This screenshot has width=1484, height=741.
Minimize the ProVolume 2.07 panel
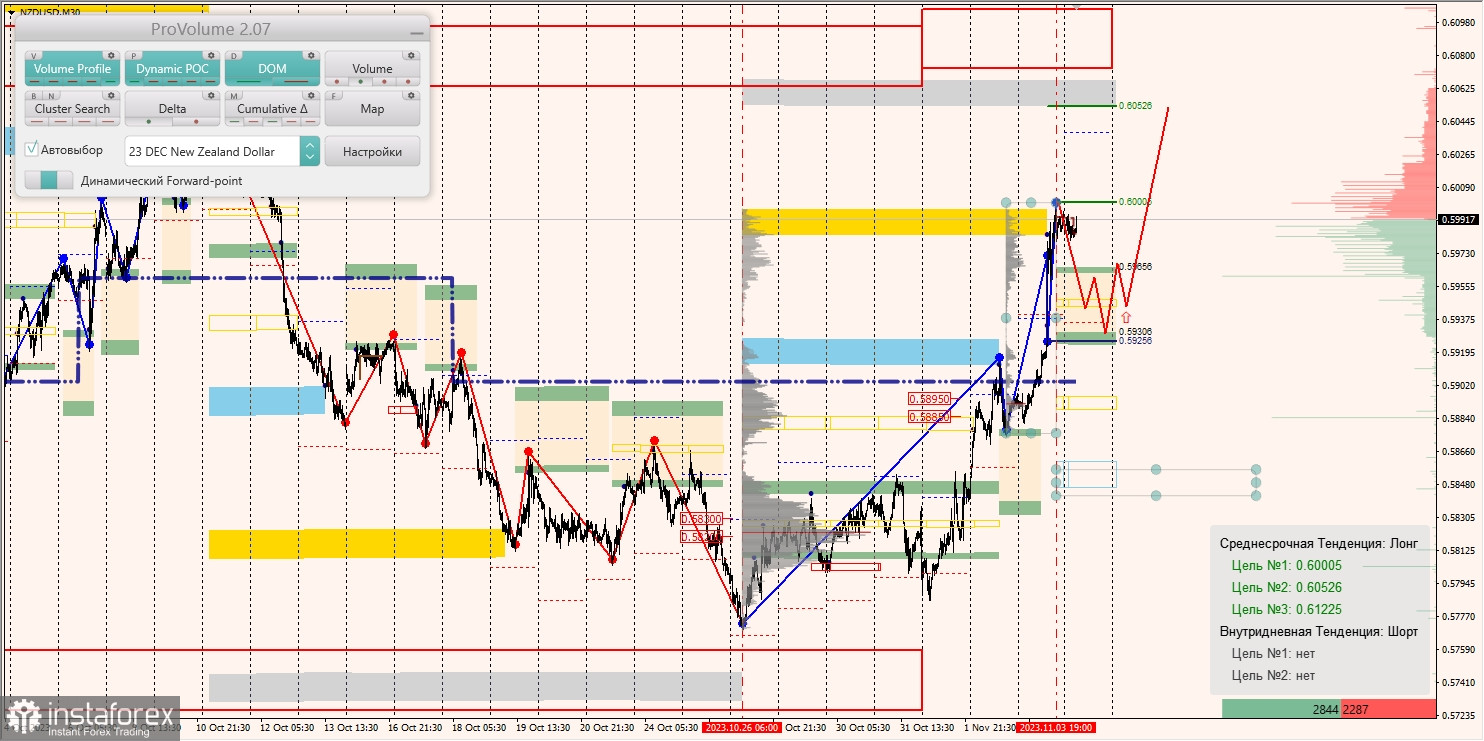pyautogui.click(x=416, y=32)
